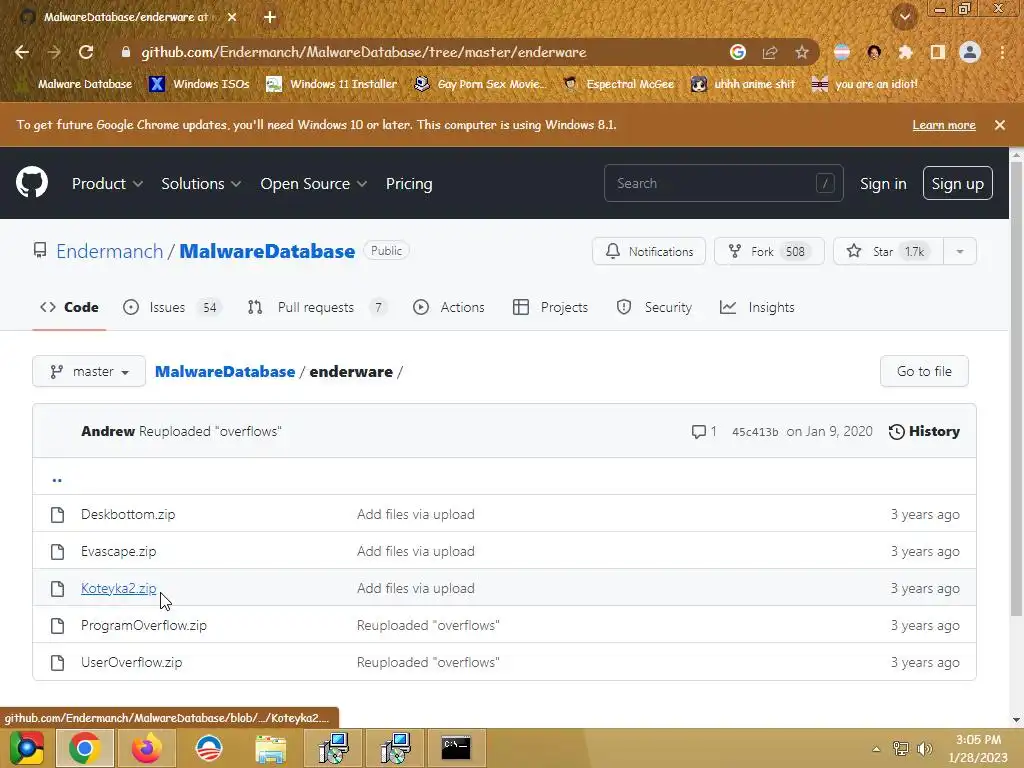
Task: Click the file icon next to Deskbottom.zip
Action: click(x=57, y=515)
